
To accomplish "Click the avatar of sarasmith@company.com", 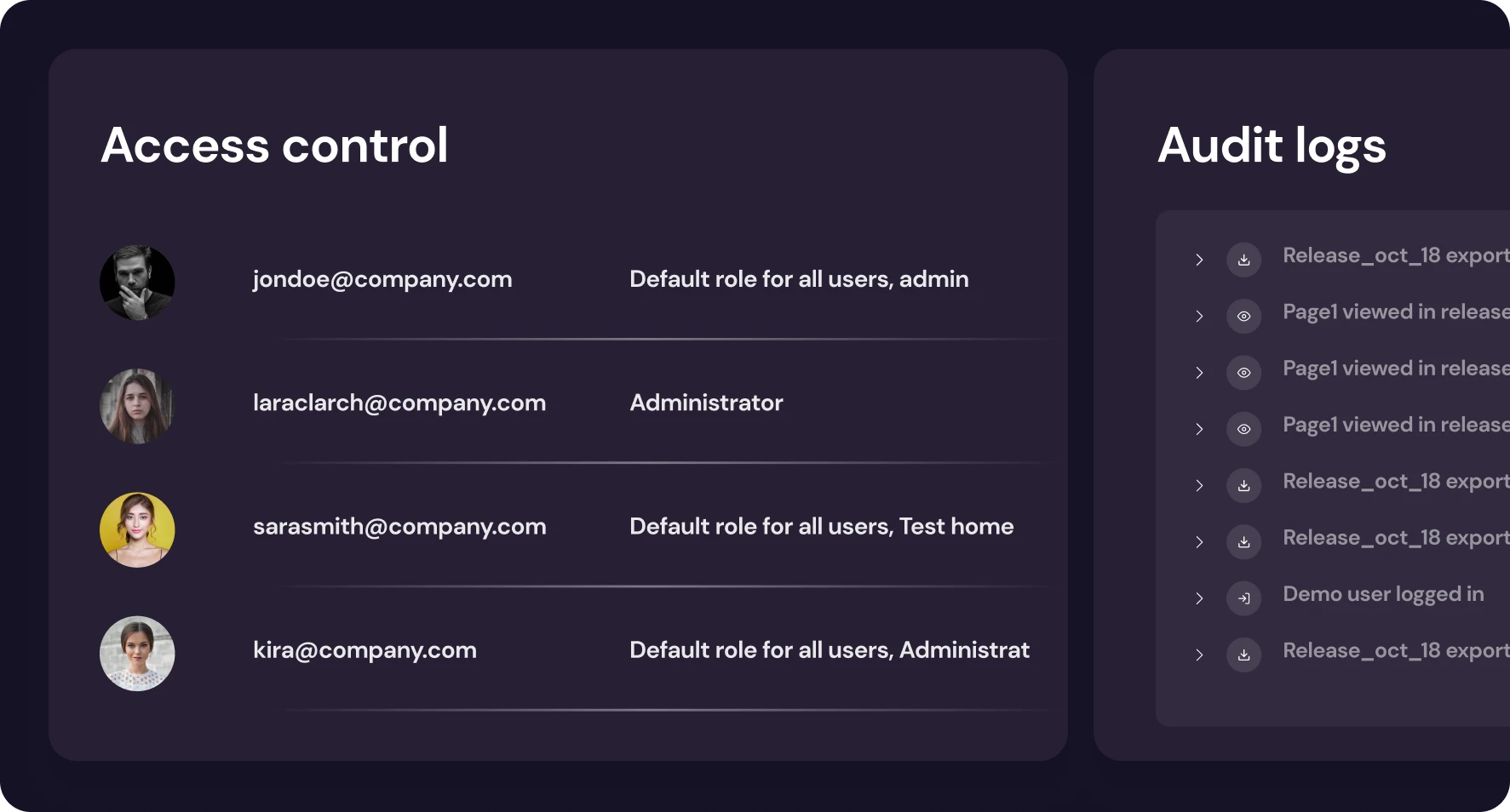I will [x=137, y=529].
